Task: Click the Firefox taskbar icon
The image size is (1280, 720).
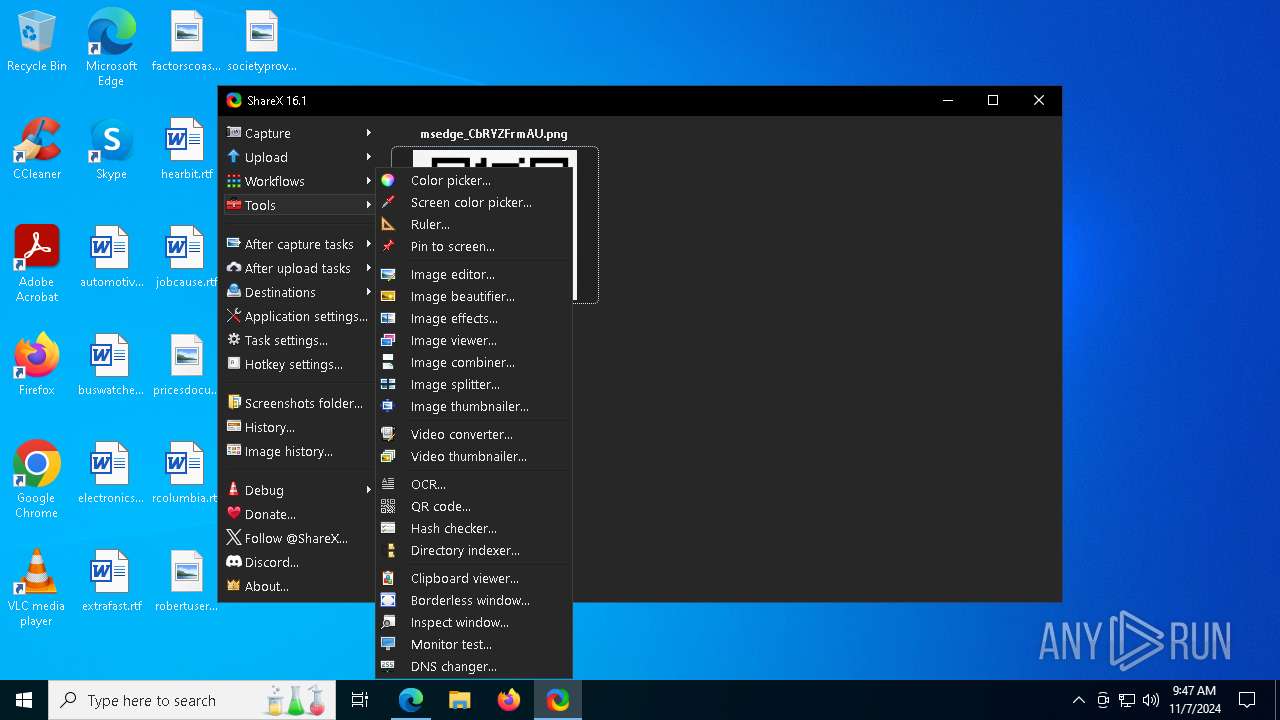Action: pyautogui.click(x=509, y=700)
